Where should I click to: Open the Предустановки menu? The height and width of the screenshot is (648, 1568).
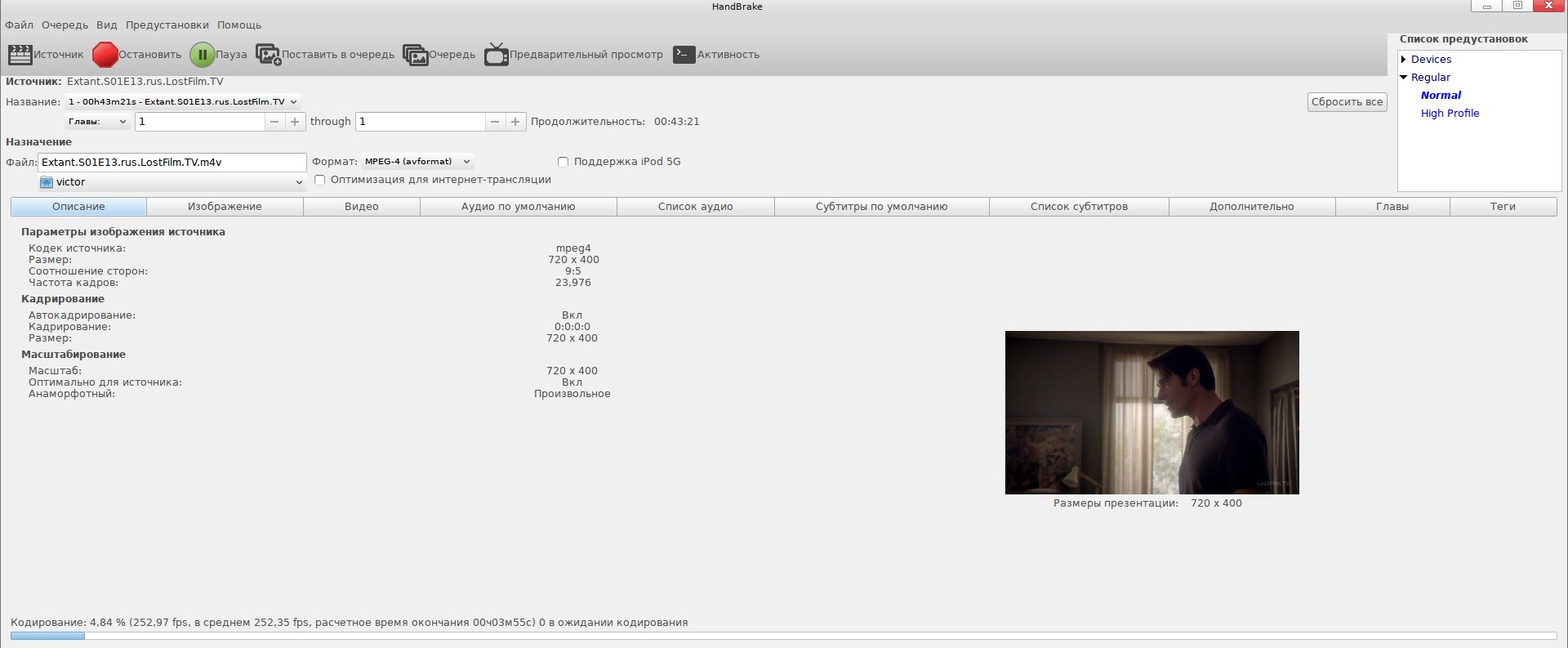(x=167, y=25)
